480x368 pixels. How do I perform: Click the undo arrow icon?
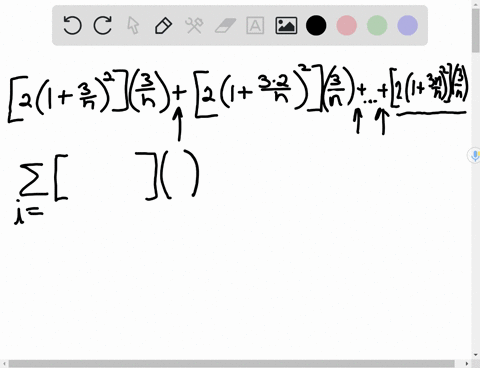pos(72,25)
